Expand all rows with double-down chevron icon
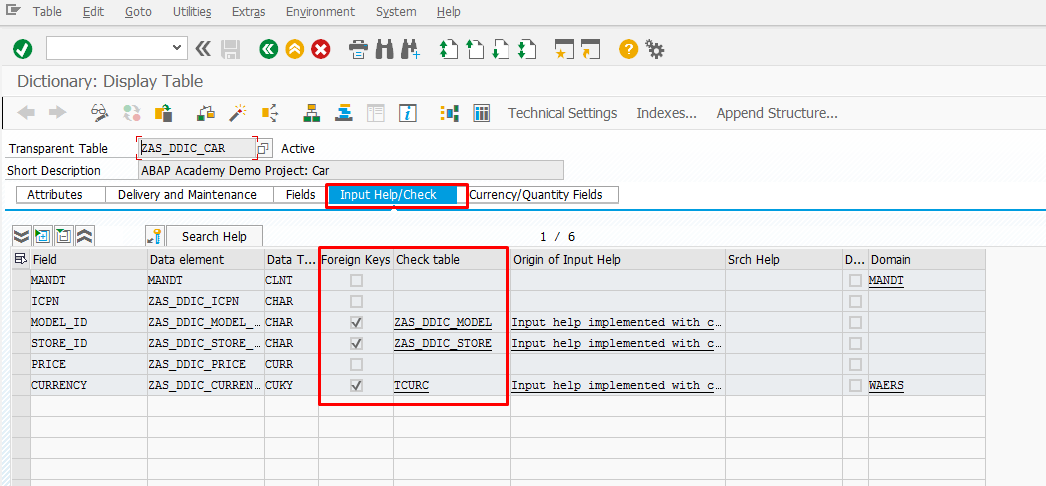This screenshot has height=486, width=1046. pyautogui.click(x=21, y=236)
